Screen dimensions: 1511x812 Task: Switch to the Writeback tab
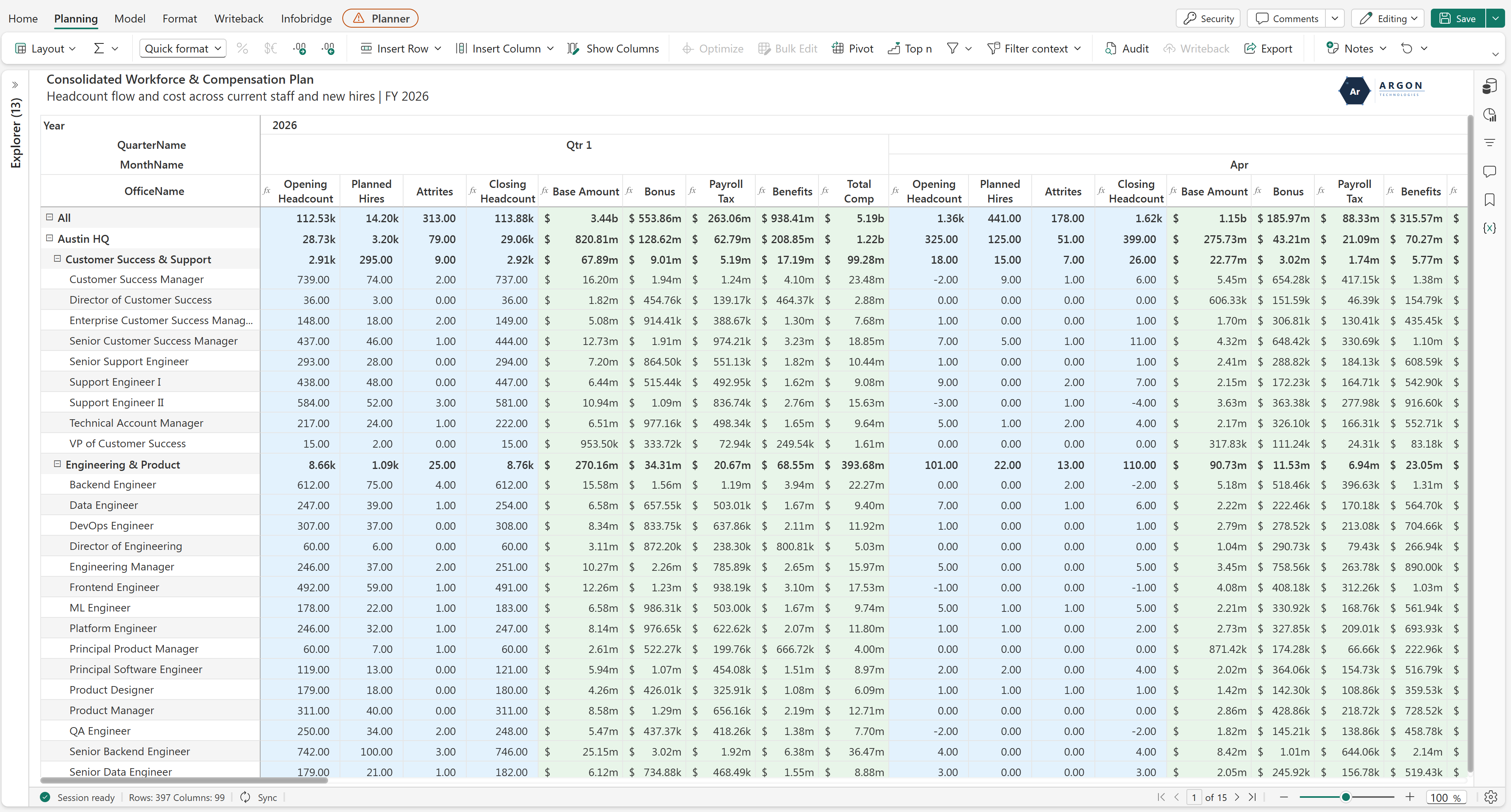pyautogui.click(x=239, y=19)
